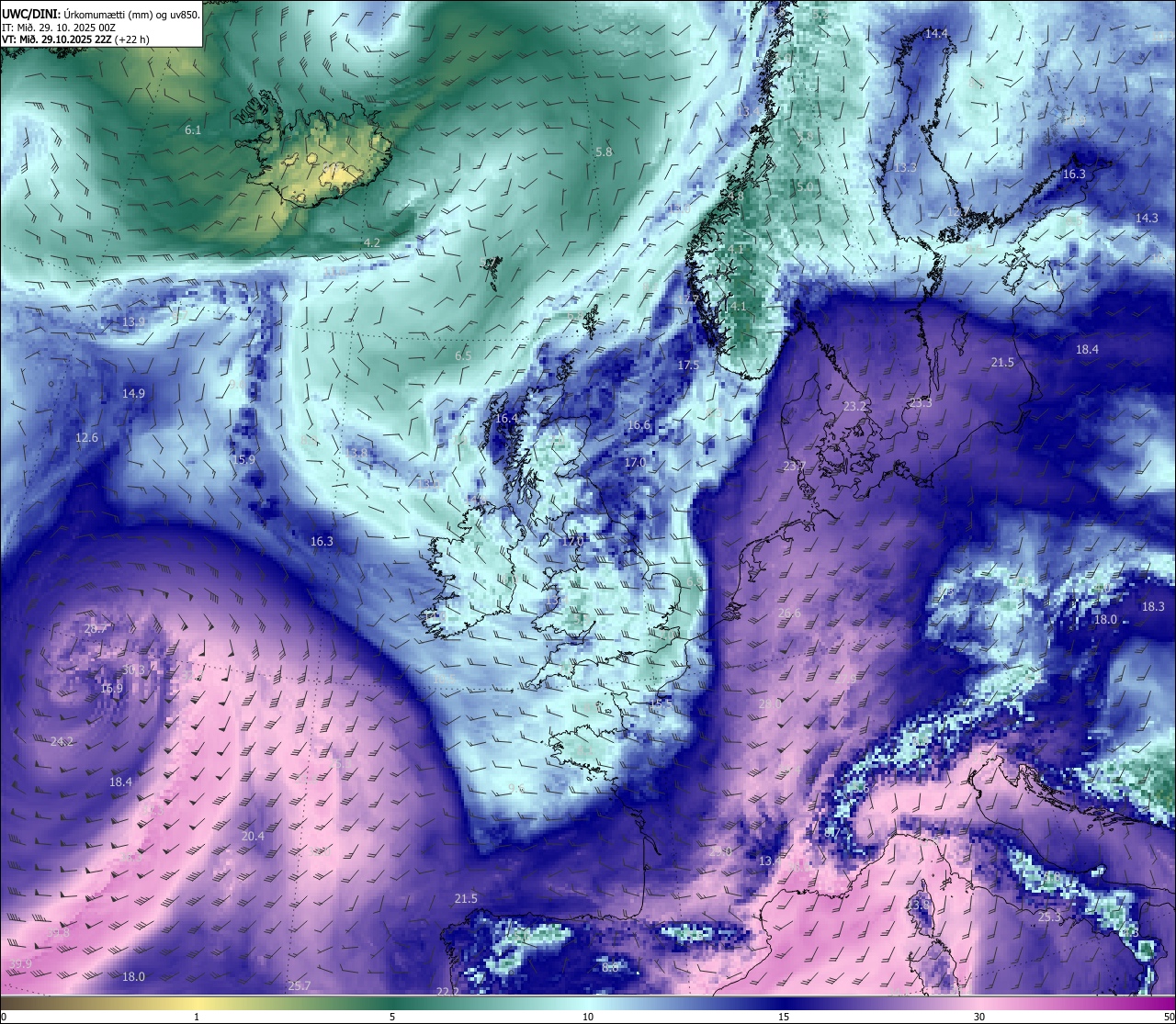Image resolution: width=1176 pixels, height=1024 pixels.
Task: Click the 30 tick on the color scale
Action: [x=979, y=1017]
